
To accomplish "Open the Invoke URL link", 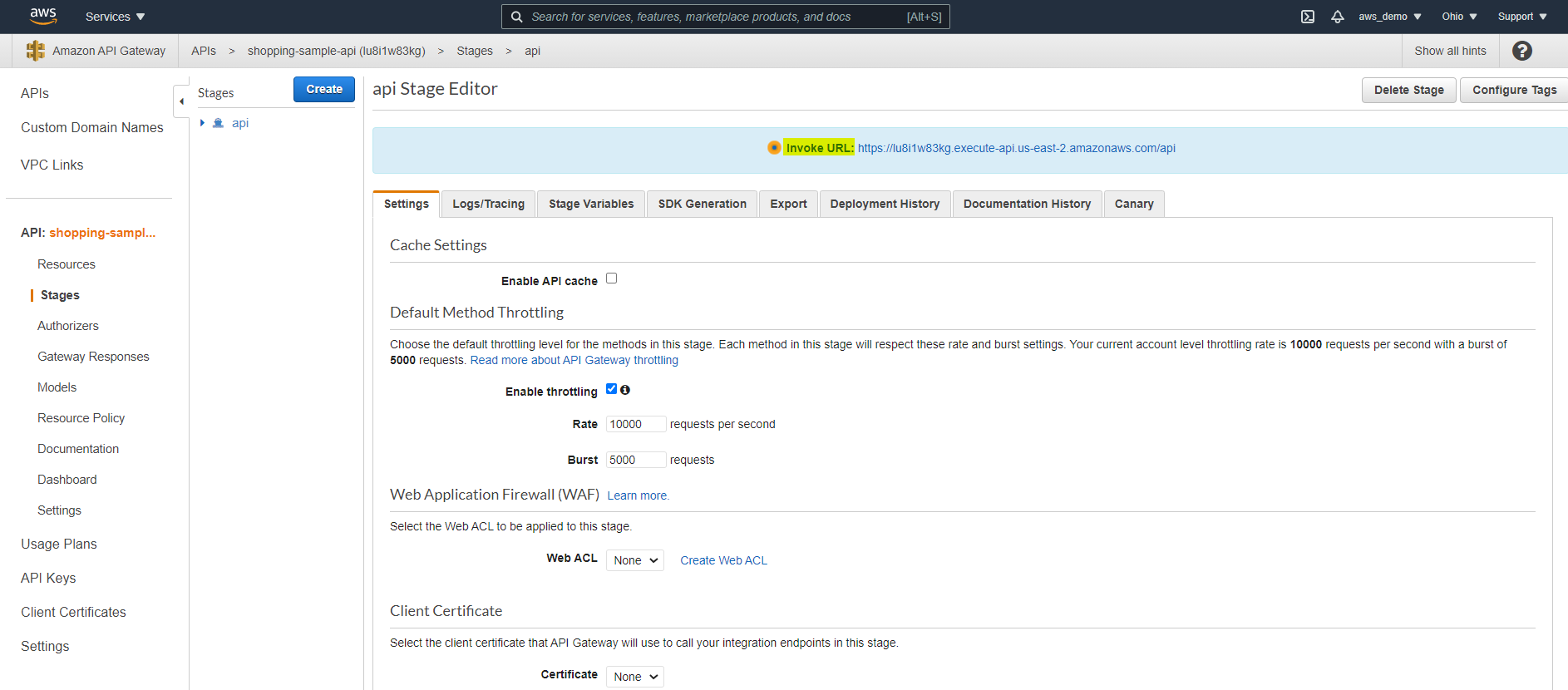I will 1016,148.
